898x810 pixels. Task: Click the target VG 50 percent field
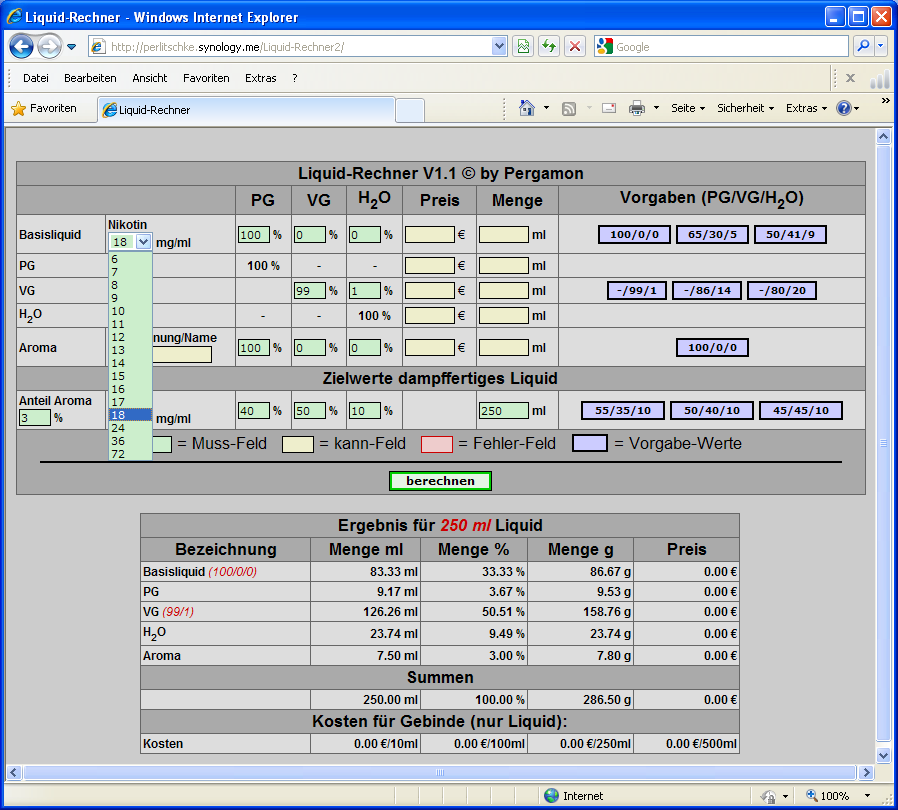coord(310,410)
